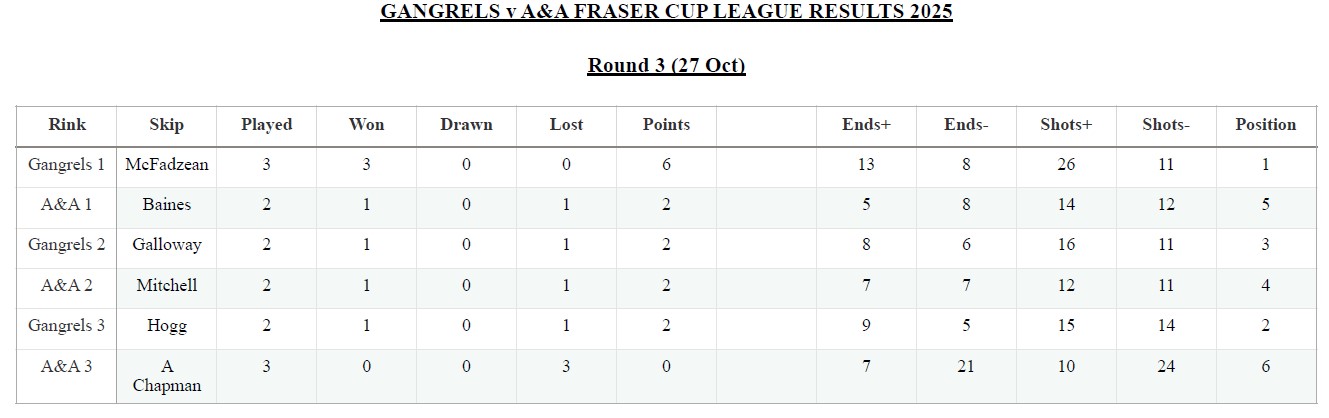This screenshot has width=1329, height=418.
Task: Click the league results title heading
Action: tap(666, 13)
